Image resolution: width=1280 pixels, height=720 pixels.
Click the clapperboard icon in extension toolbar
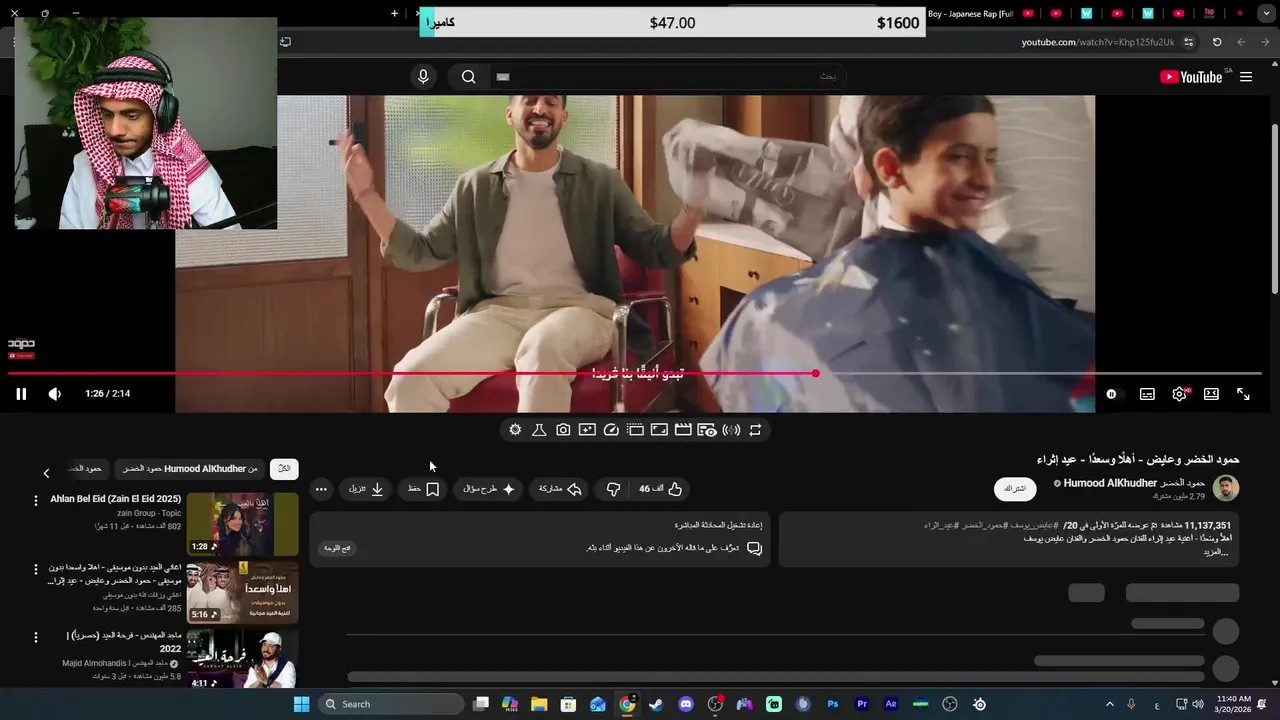[683, 430]
